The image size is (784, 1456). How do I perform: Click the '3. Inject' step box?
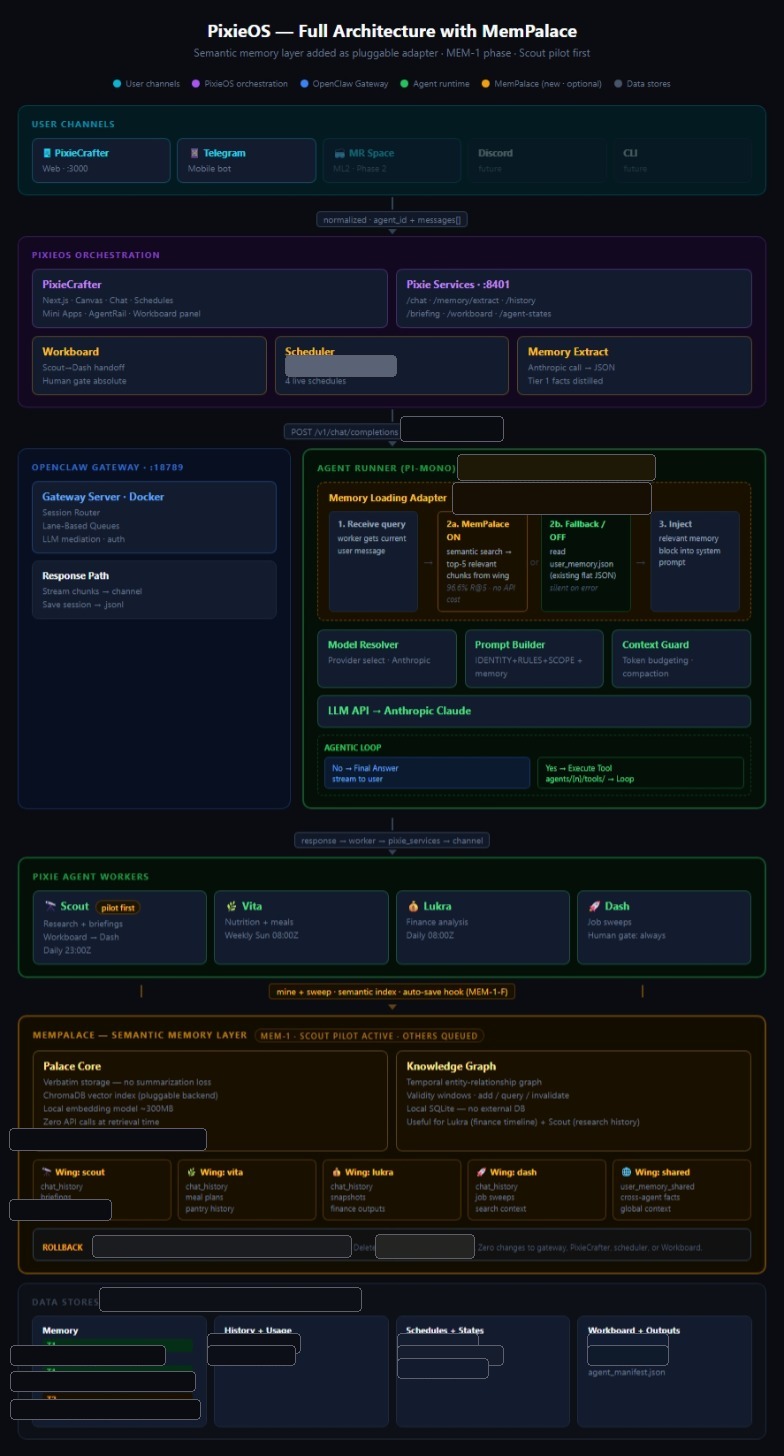click(695, 561)
